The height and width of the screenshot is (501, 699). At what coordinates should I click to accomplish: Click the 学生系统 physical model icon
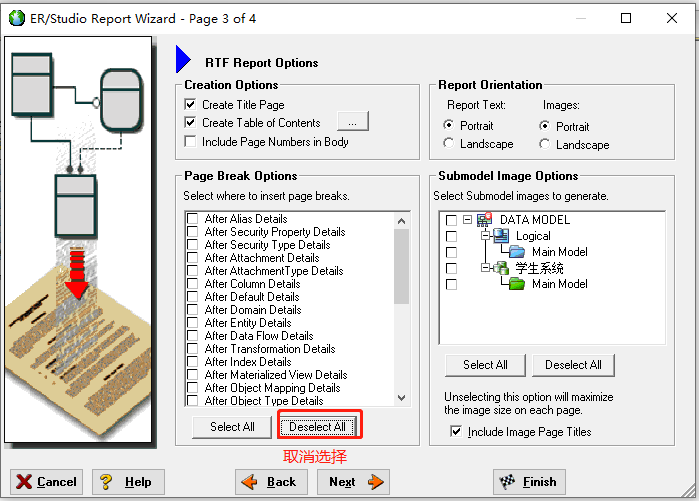(501, 268)
